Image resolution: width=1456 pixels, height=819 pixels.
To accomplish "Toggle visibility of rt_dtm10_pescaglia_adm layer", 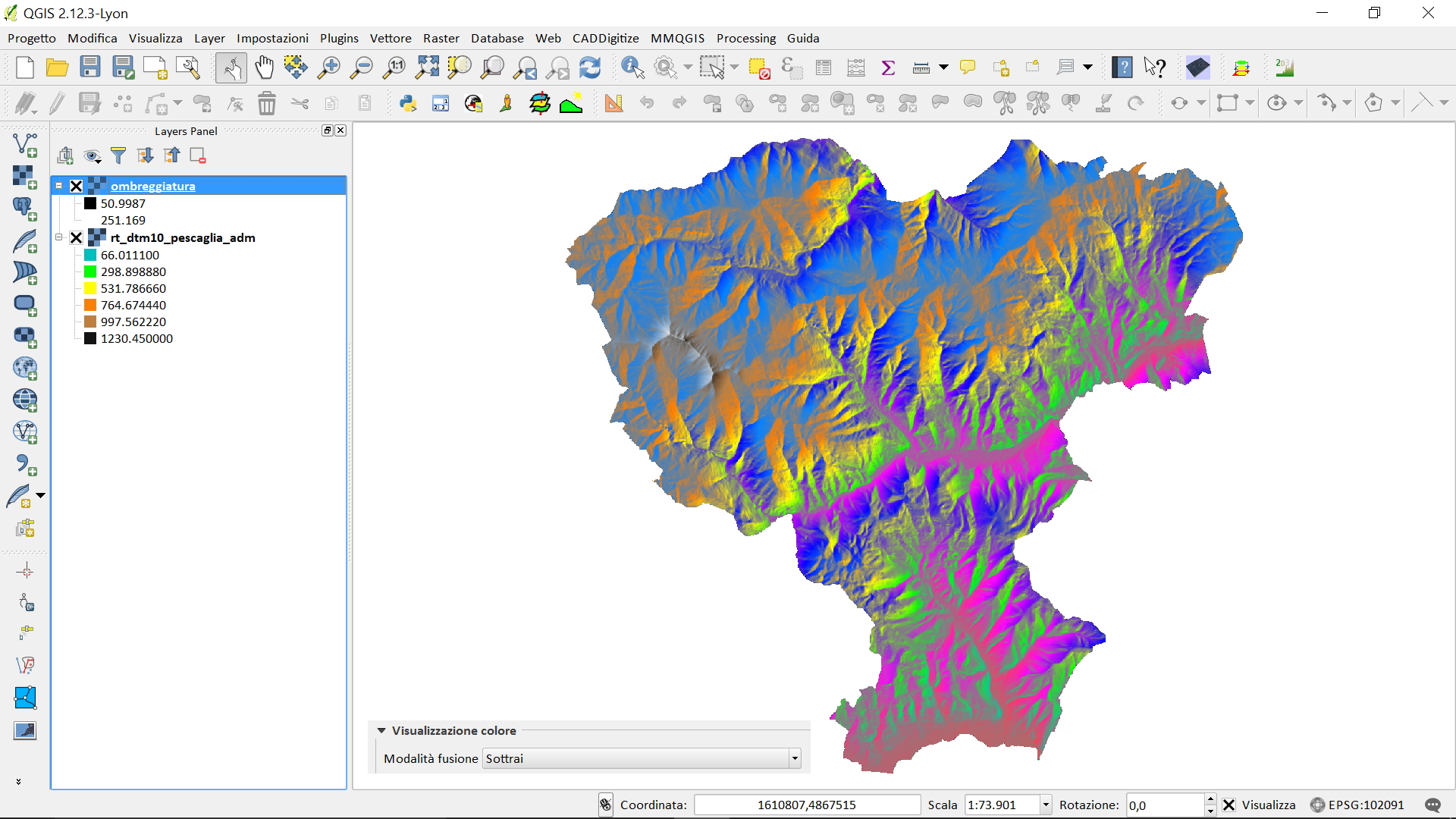I will coord(77,237).
